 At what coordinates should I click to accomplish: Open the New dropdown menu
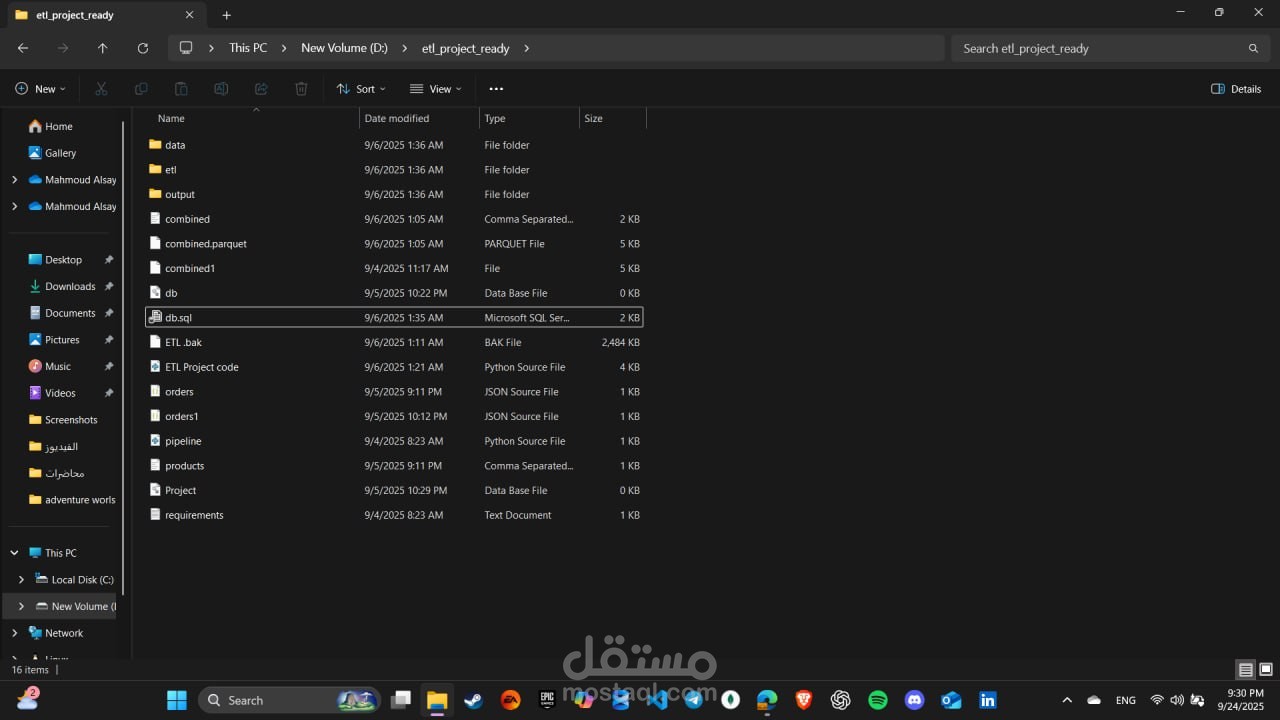pos(40,89)
